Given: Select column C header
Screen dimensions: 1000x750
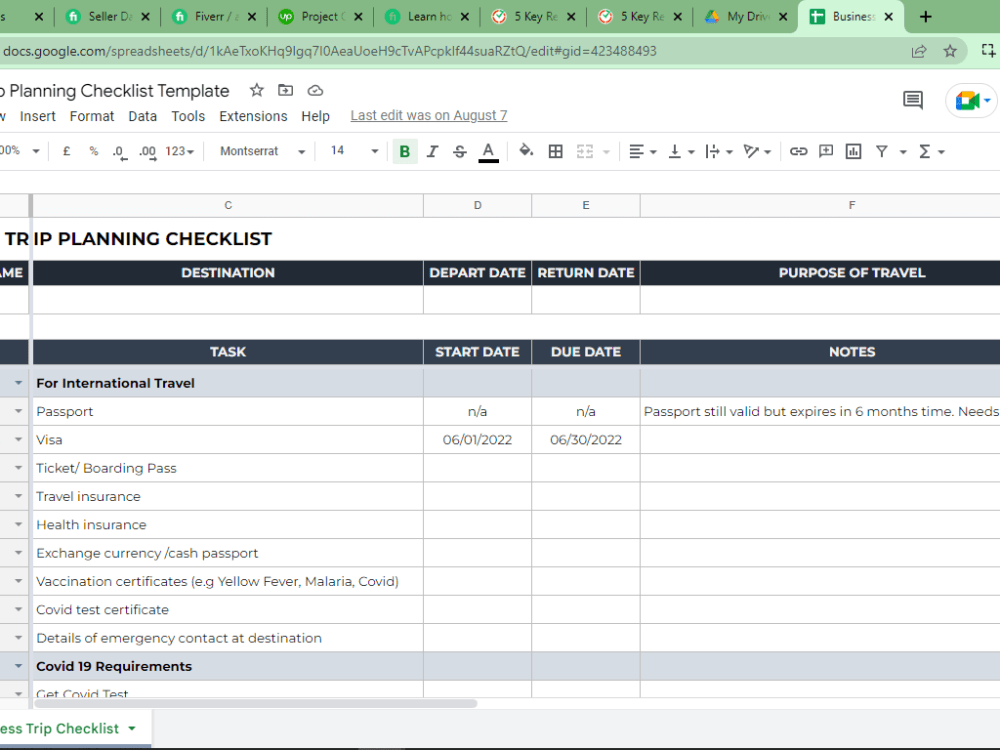Looking at the screenshot, I should click(228, 205).
